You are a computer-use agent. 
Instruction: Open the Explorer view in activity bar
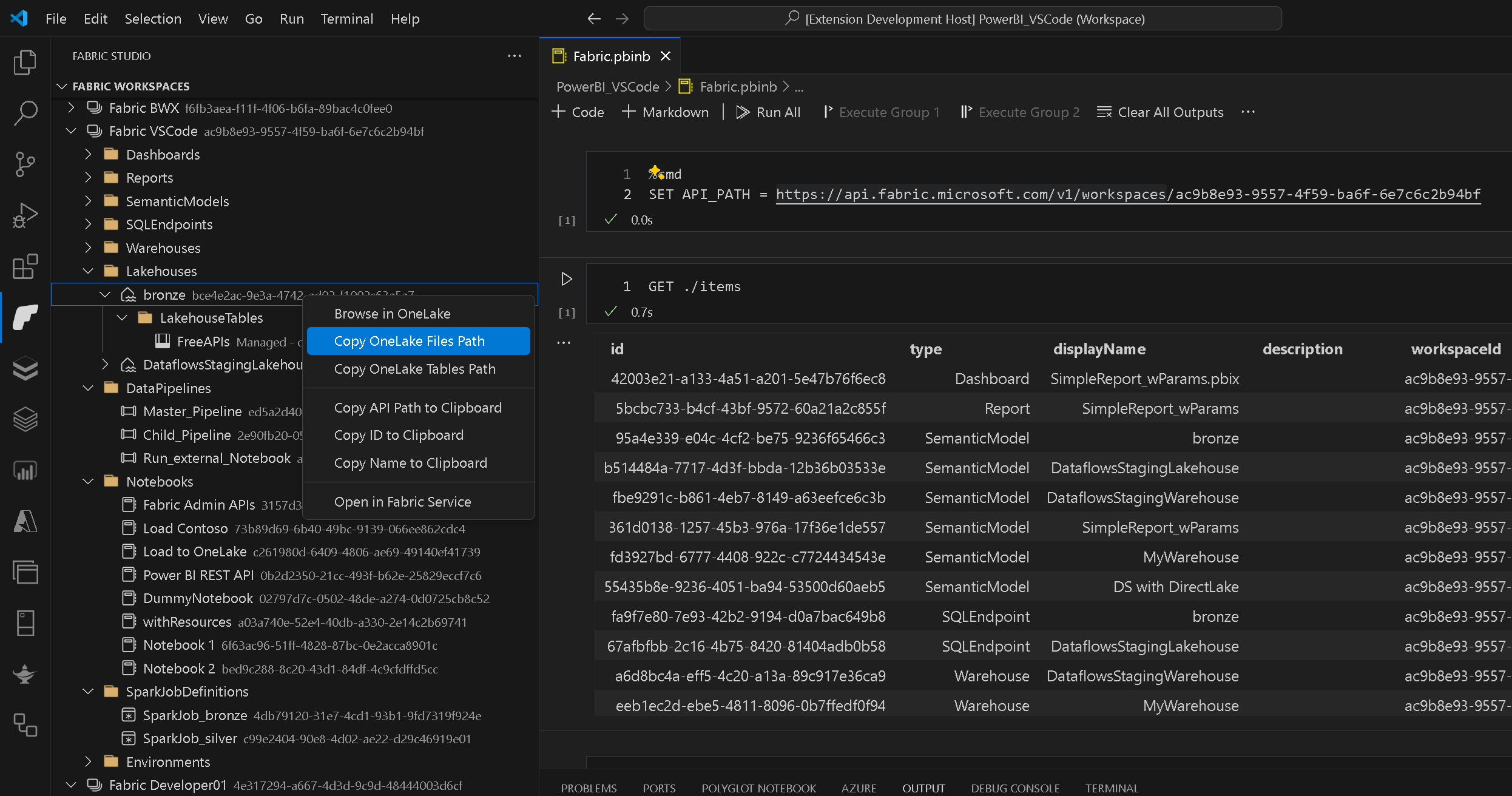point(25,62)
